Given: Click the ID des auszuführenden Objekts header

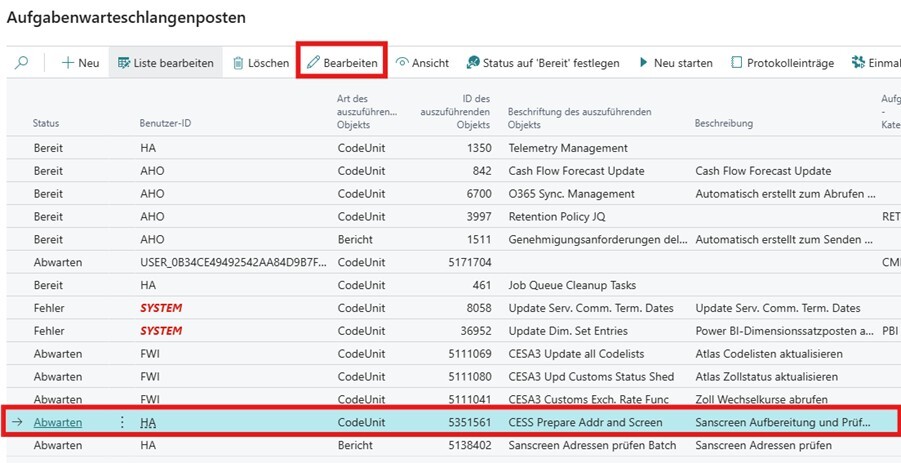Looking at the screenshot, I should [x=456, y=112].
